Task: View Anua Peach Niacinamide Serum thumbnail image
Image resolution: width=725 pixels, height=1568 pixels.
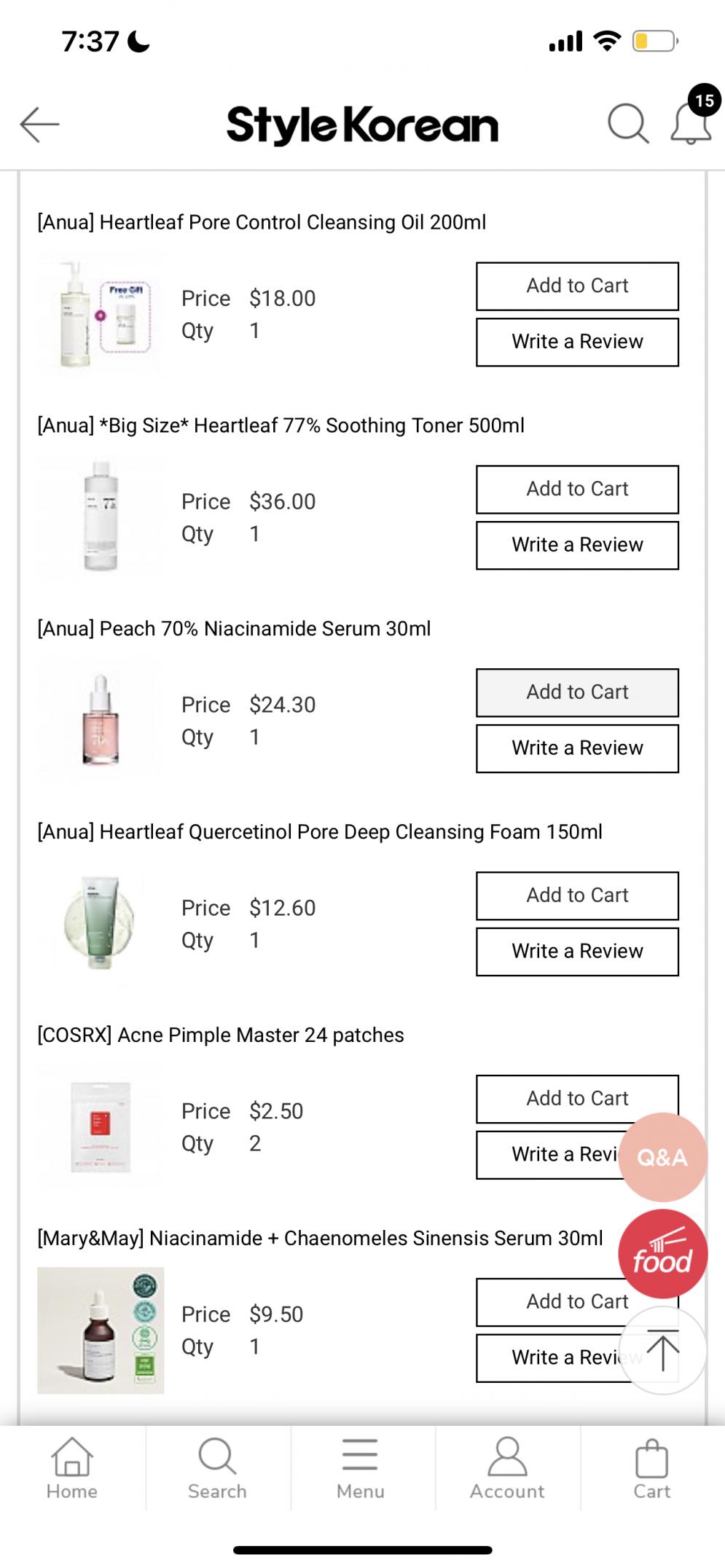Action: click(101, 721)
